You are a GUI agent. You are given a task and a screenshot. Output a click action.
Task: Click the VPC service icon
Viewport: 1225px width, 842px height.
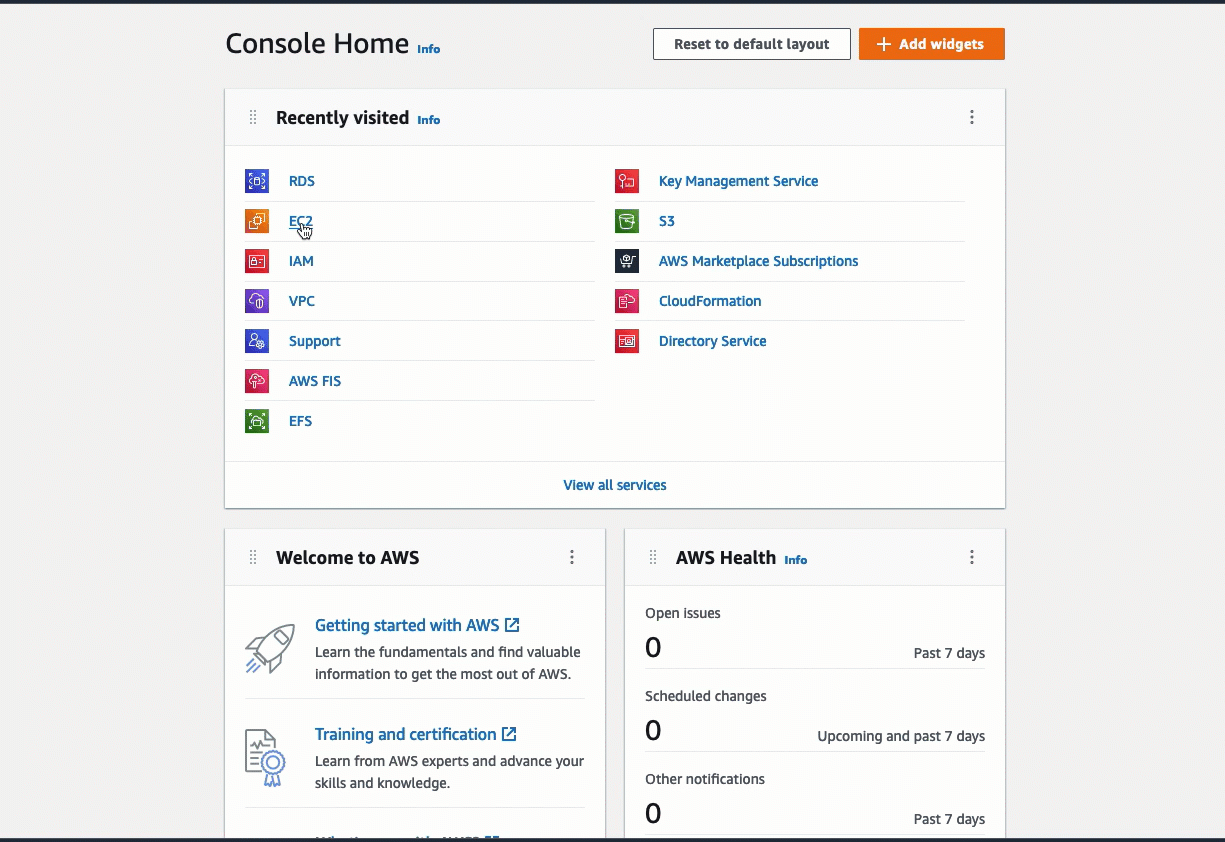tap(257, 301)
